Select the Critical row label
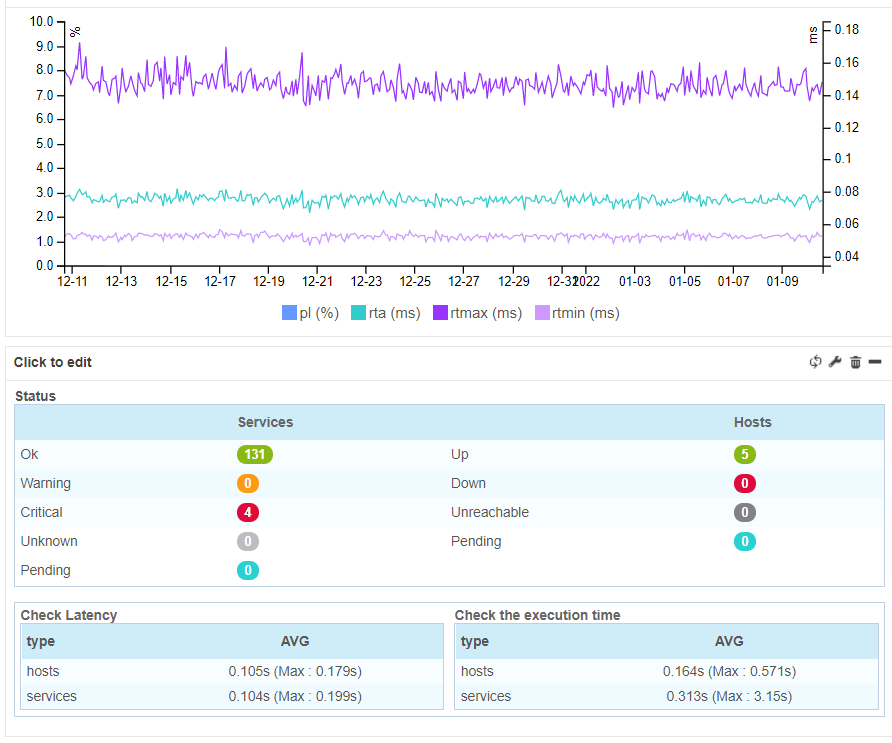The image size is (892, 743). tap(42, 513)
